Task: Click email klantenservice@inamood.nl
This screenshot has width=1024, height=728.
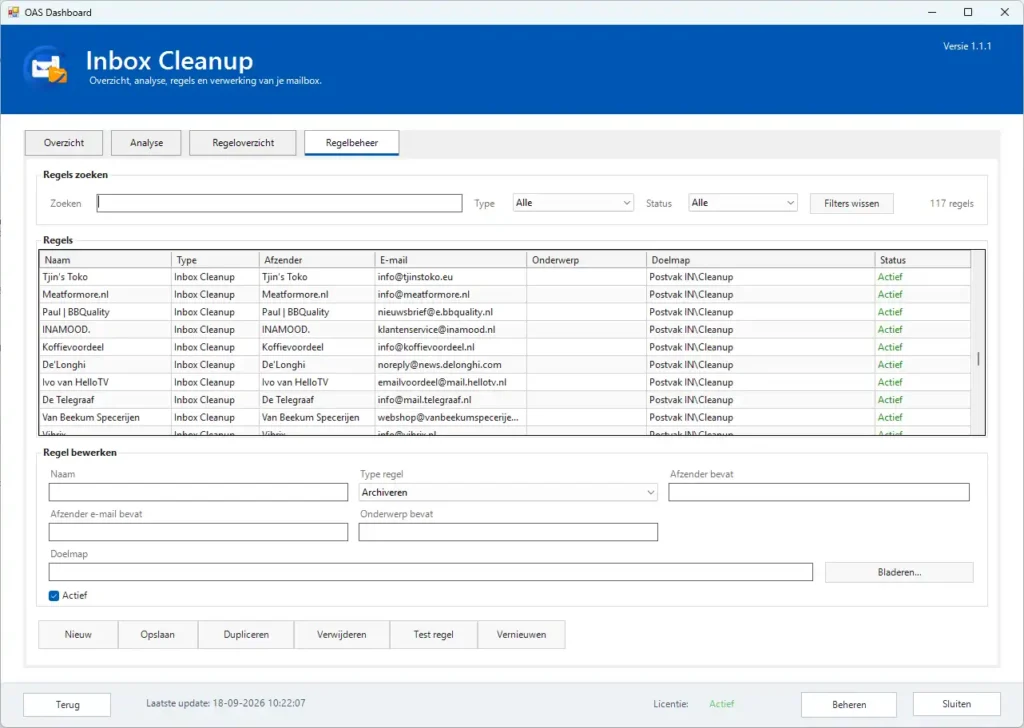Action: click(x=436, y=330)
